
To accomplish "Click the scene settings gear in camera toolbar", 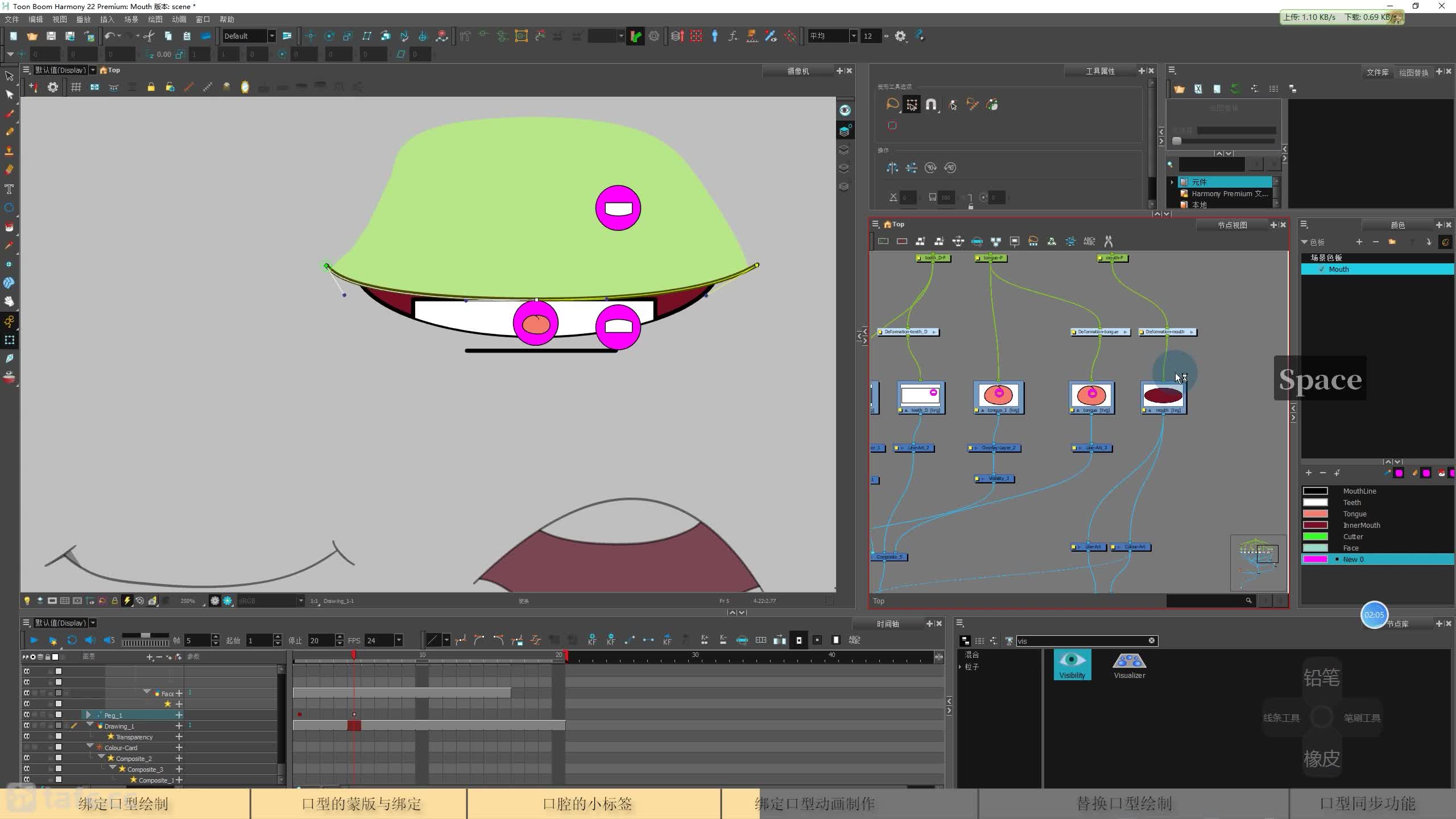I will [53, 87].
